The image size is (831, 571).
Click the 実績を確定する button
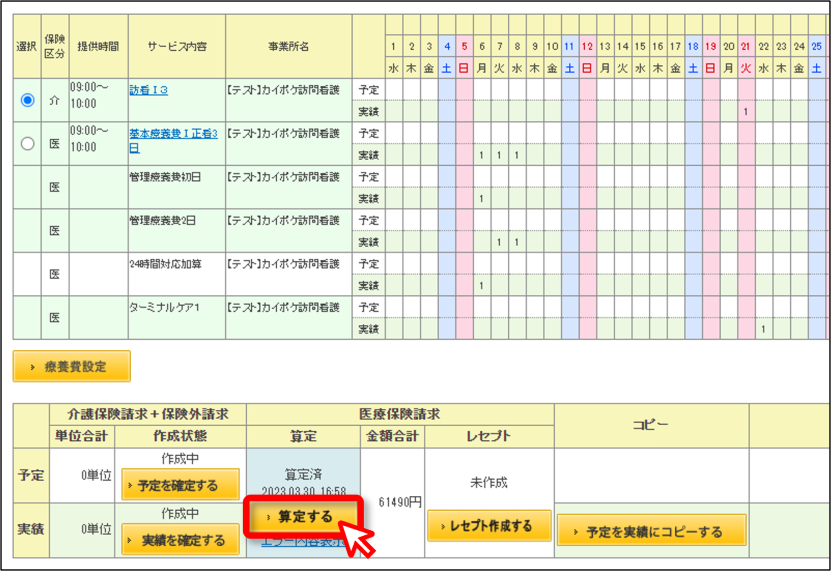click(180, 540)
